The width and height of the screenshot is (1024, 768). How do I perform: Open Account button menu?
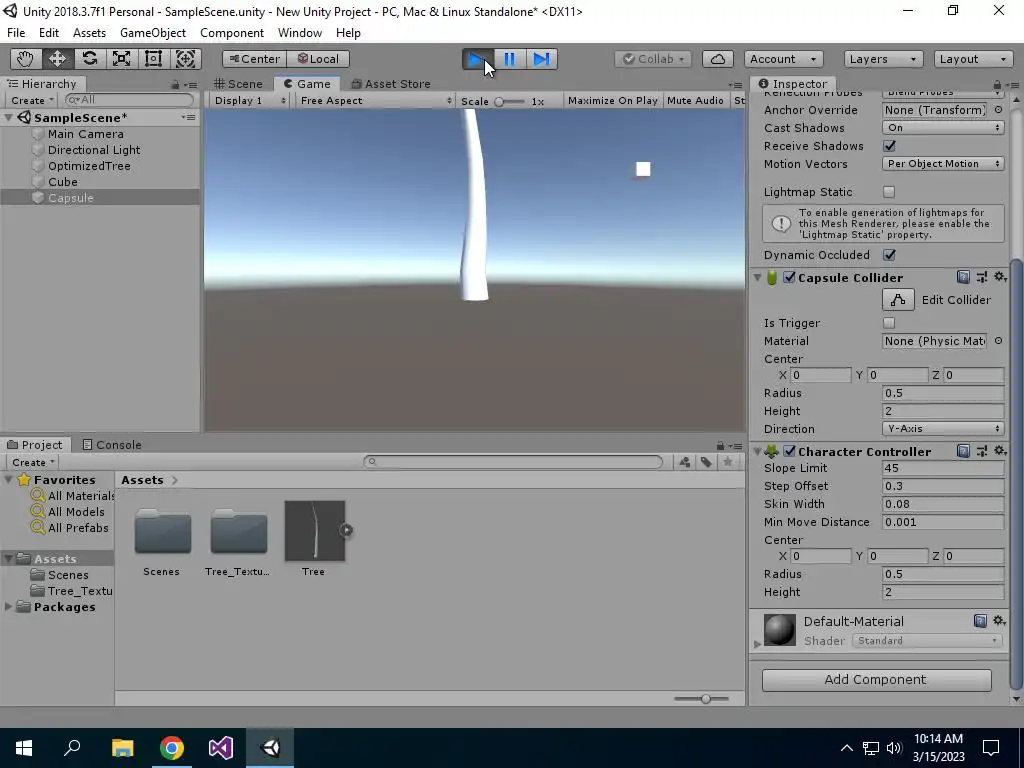[783, 59]
